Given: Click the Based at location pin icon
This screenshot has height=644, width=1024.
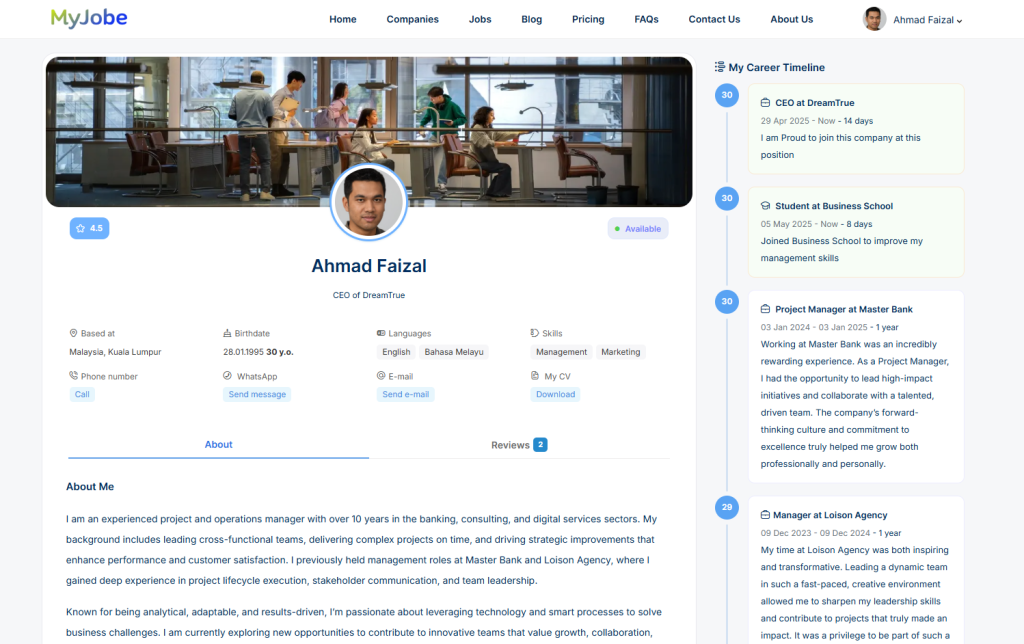Looking at the screenshot, I should [73, 333].
